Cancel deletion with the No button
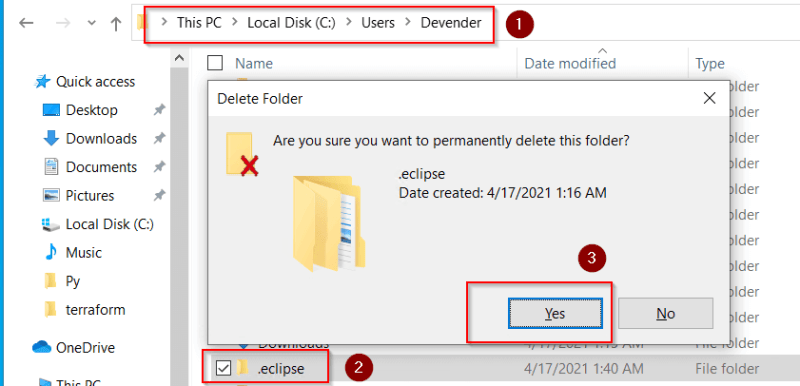This screenshot has height=386, width=800. (x=665, y=313)
